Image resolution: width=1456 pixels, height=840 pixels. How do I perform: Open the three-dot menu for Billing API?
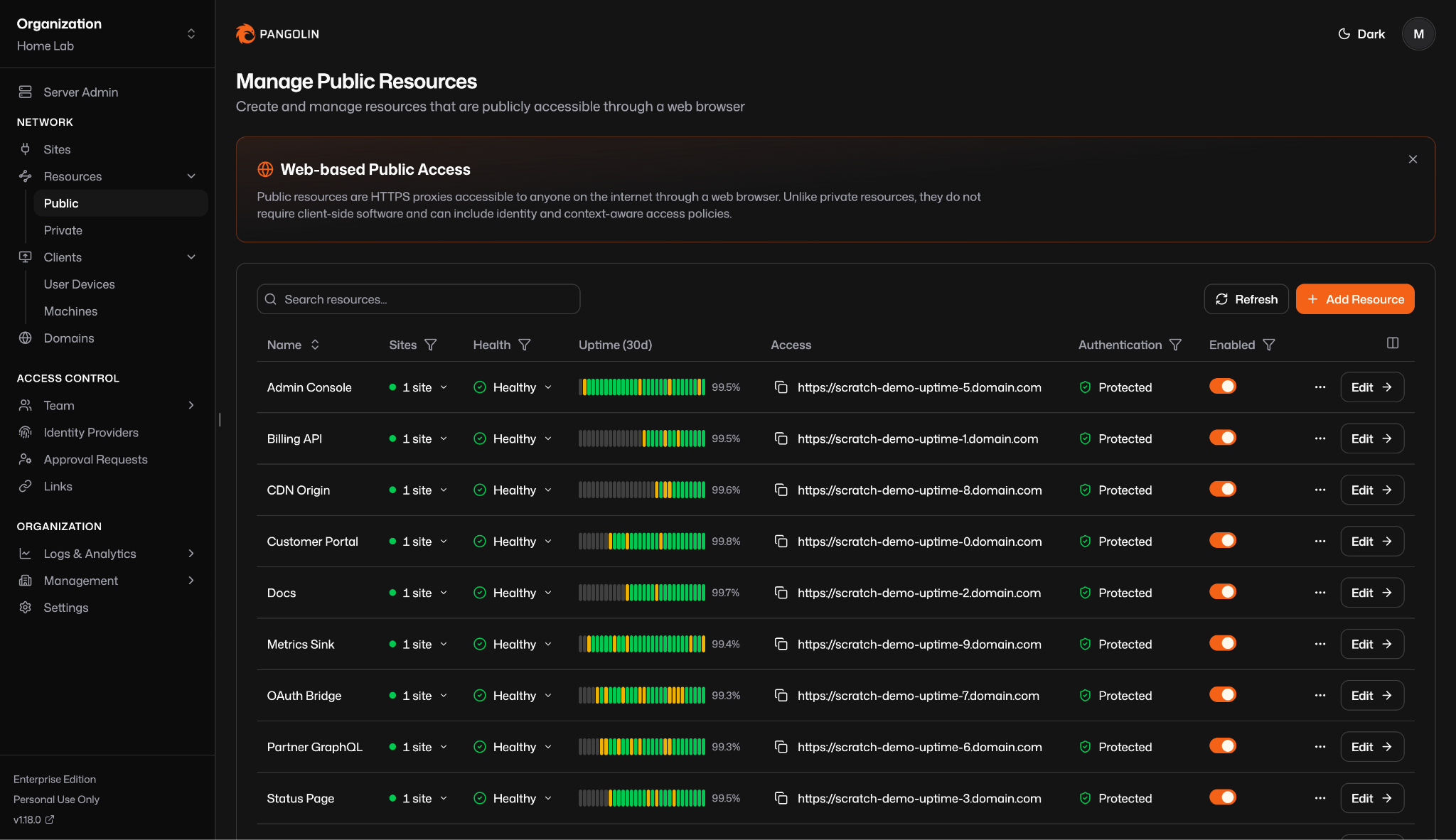1319,438
